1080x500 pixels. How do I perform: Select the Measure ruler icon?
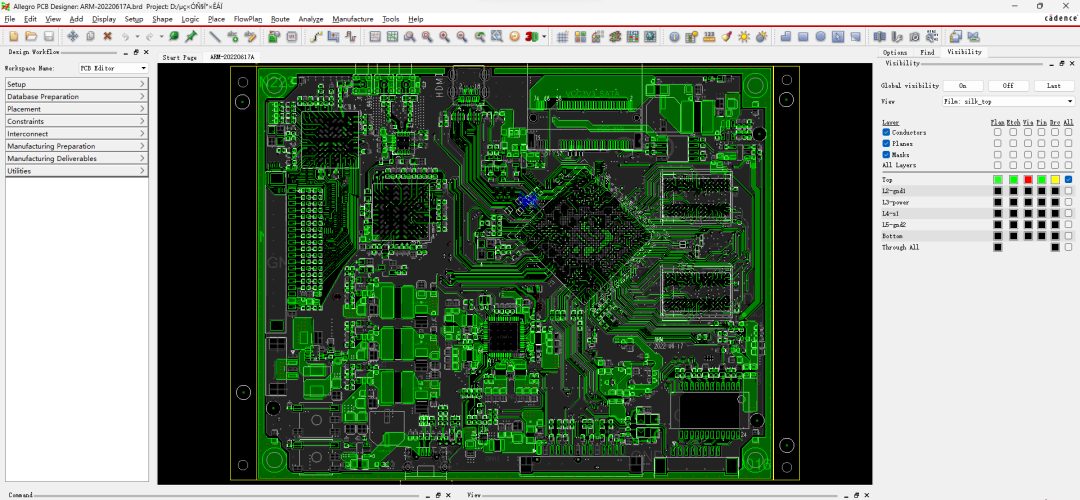709,37
